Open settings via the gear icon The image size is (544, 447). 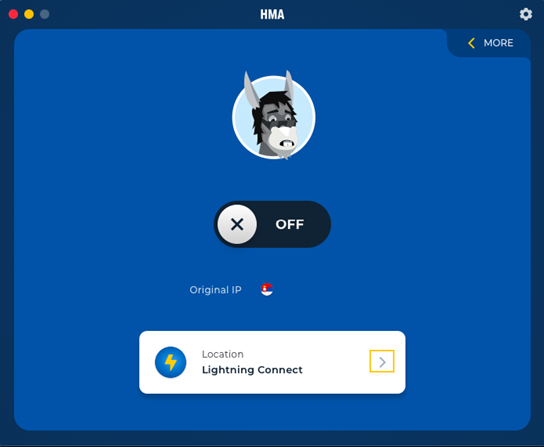point(526,14)
